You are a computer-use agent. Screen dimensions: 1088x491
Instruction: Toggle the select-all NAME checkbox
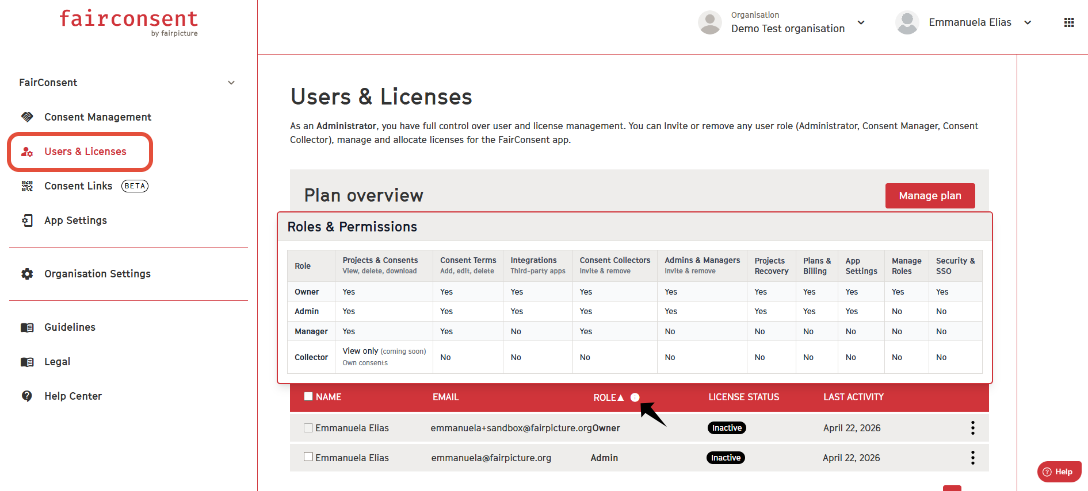308,397
